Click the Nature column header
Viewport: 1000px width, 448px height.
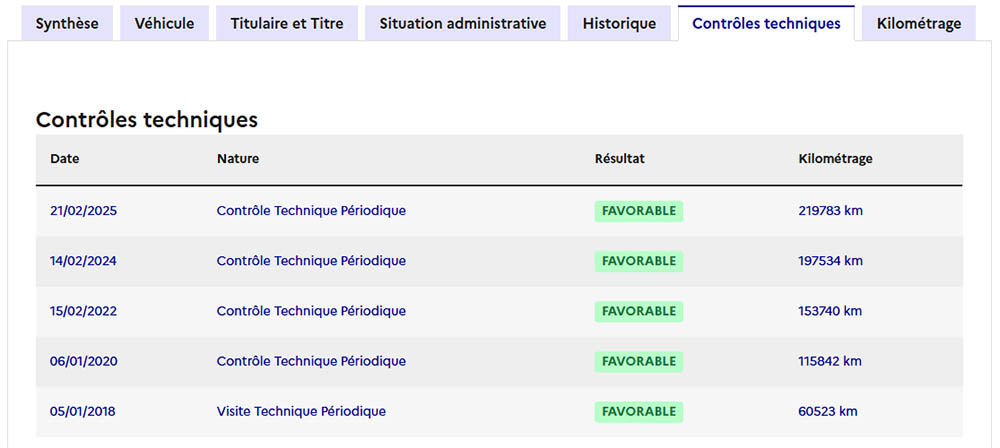click(238, 159)
